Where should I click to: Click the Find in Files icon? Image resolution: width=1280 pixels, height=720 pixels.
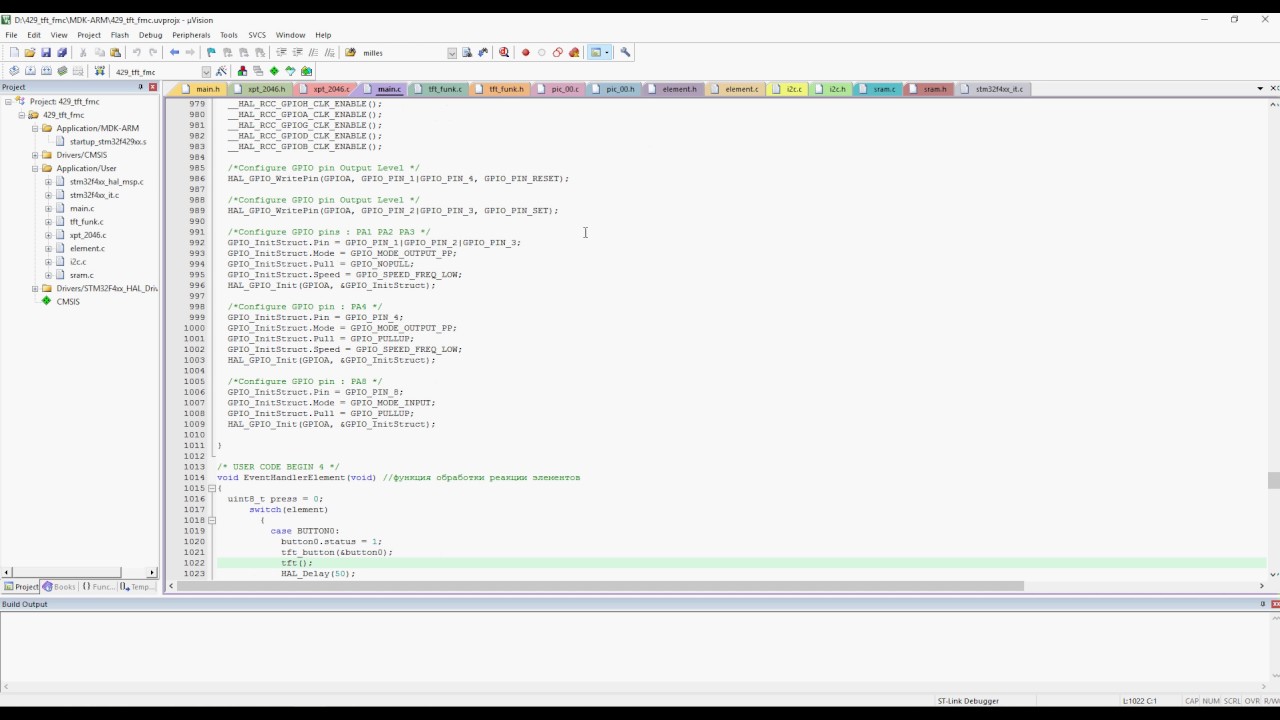click(350, 53)
